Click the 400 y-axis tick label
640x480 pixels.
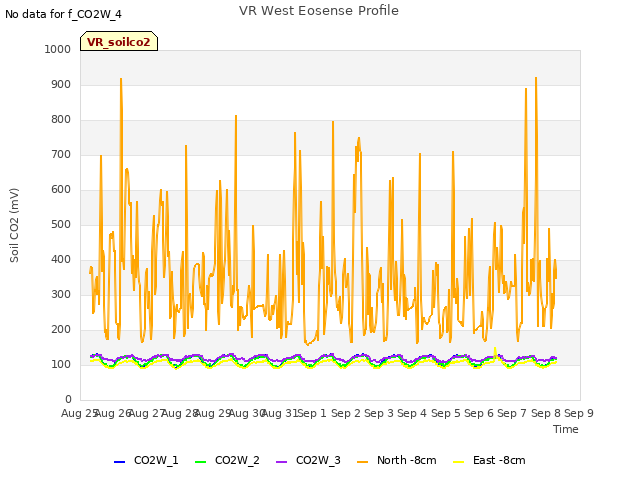tap(61, 260)
